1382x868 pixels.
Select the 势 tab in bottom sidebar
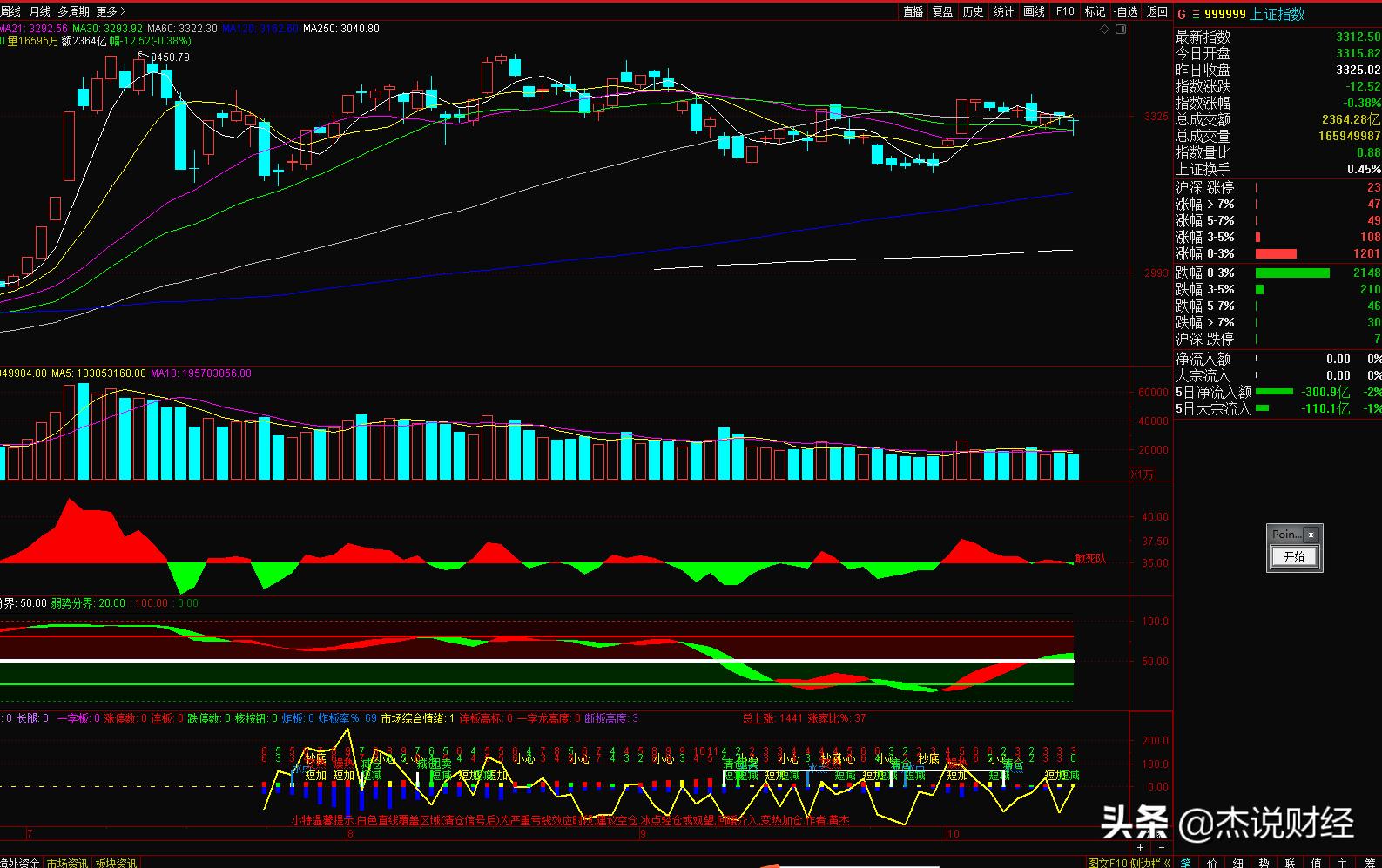coord(1264,862)
